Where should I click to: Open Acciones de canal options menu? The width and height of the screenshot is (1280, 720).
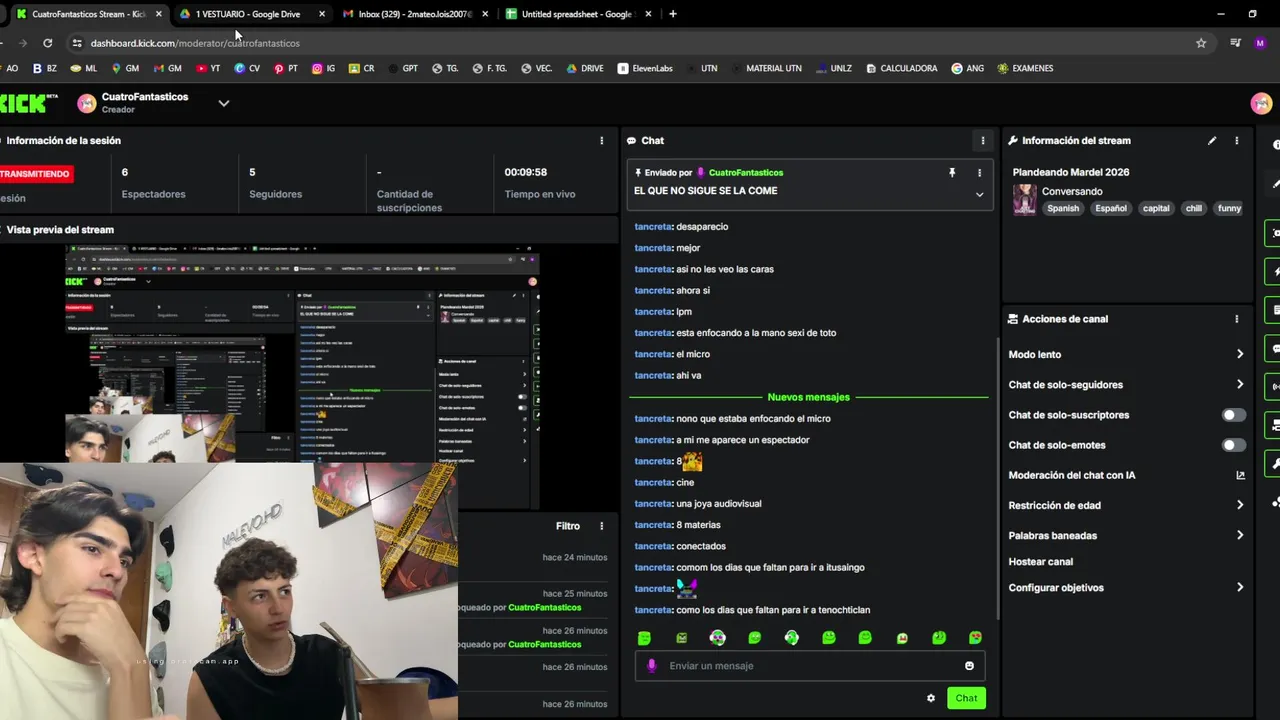pos(1236,319)
